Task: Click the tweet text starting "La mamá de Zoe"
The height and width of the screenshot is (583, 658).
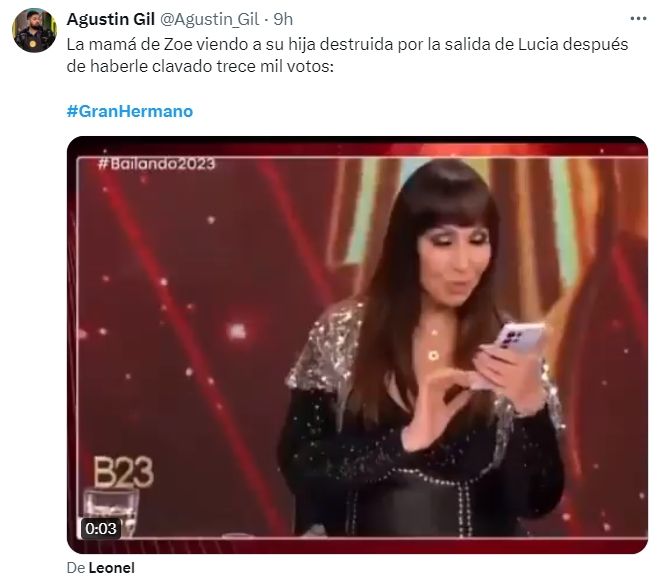Action: 347,55
